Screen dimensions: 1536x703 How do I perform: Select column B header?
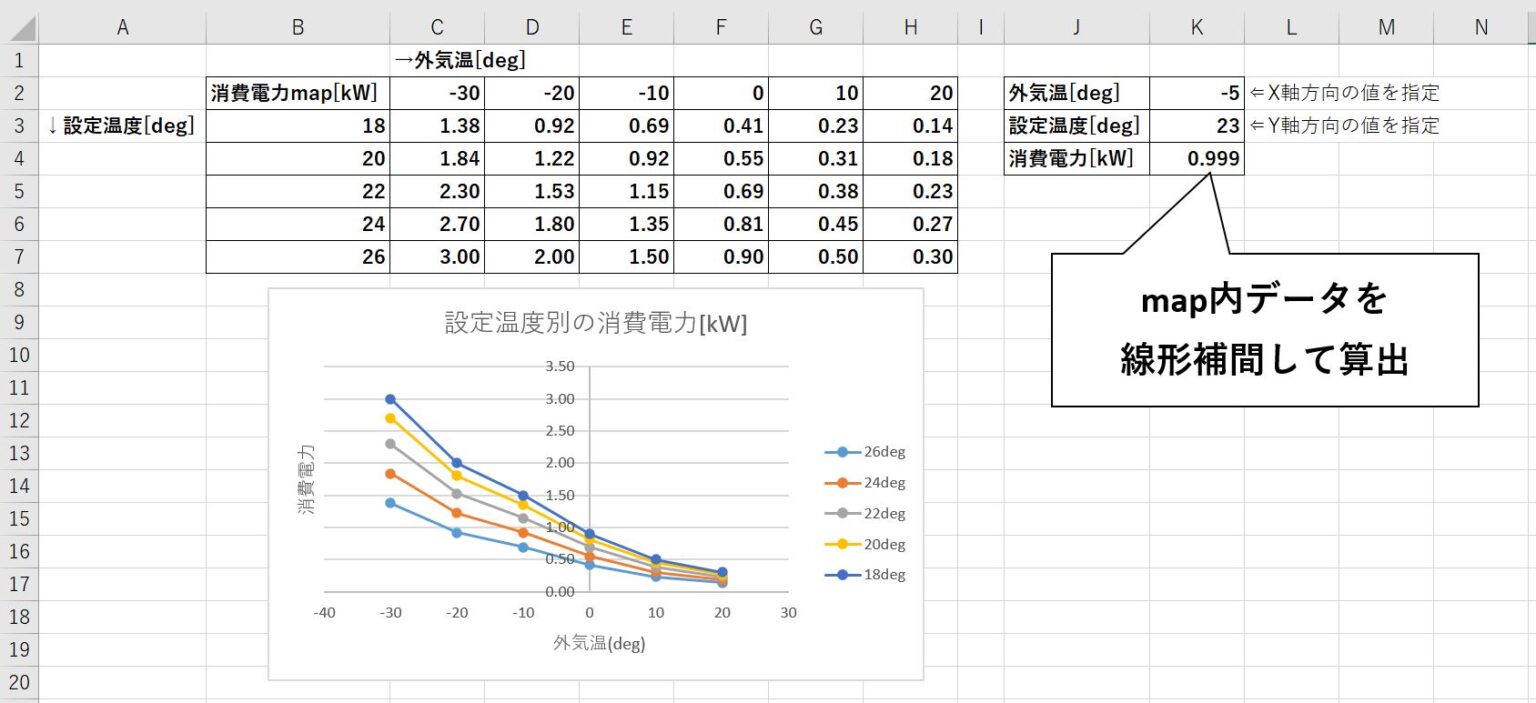click(x=298, y=28)
